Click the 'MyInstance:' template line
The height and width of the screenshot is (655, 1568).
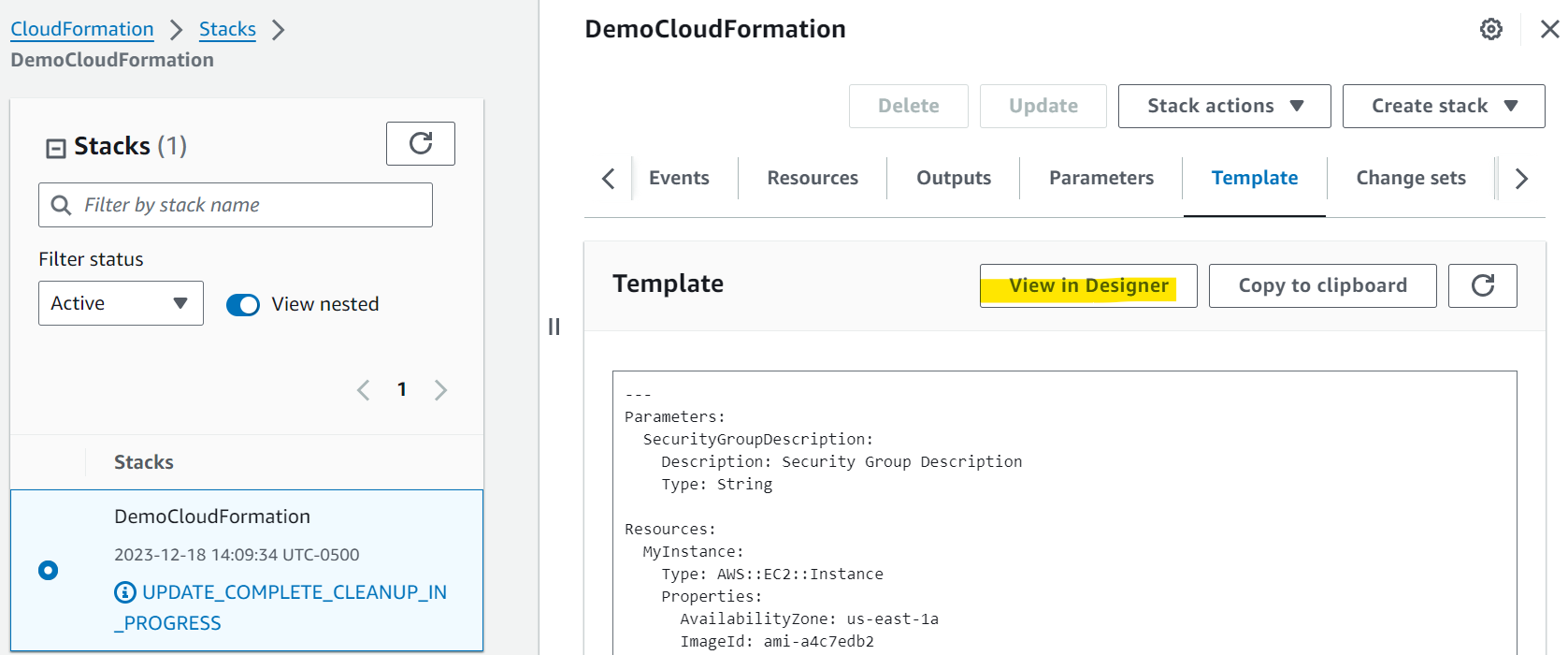point(693,551)
